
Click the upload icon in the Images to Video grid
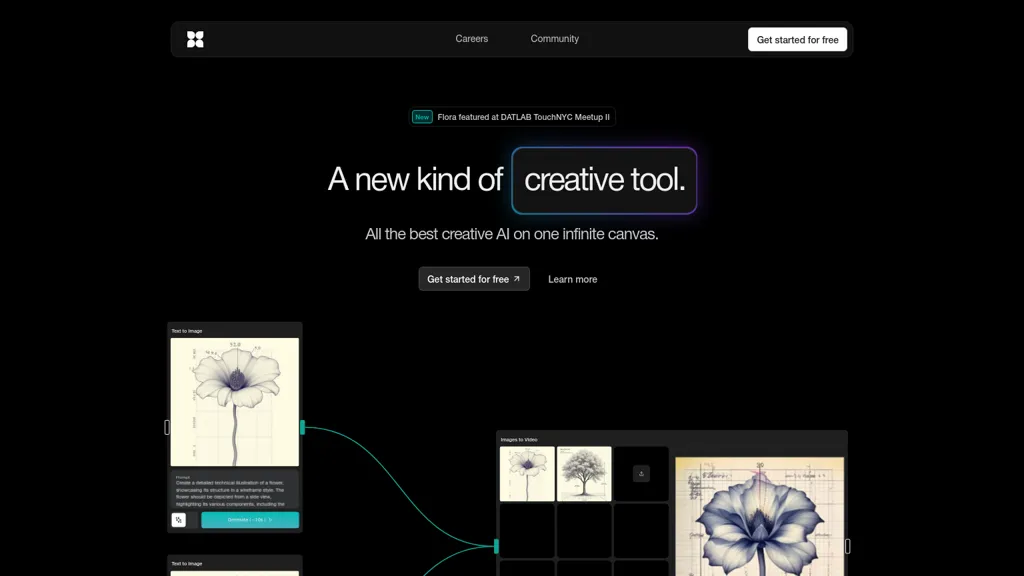pos(641,473)
